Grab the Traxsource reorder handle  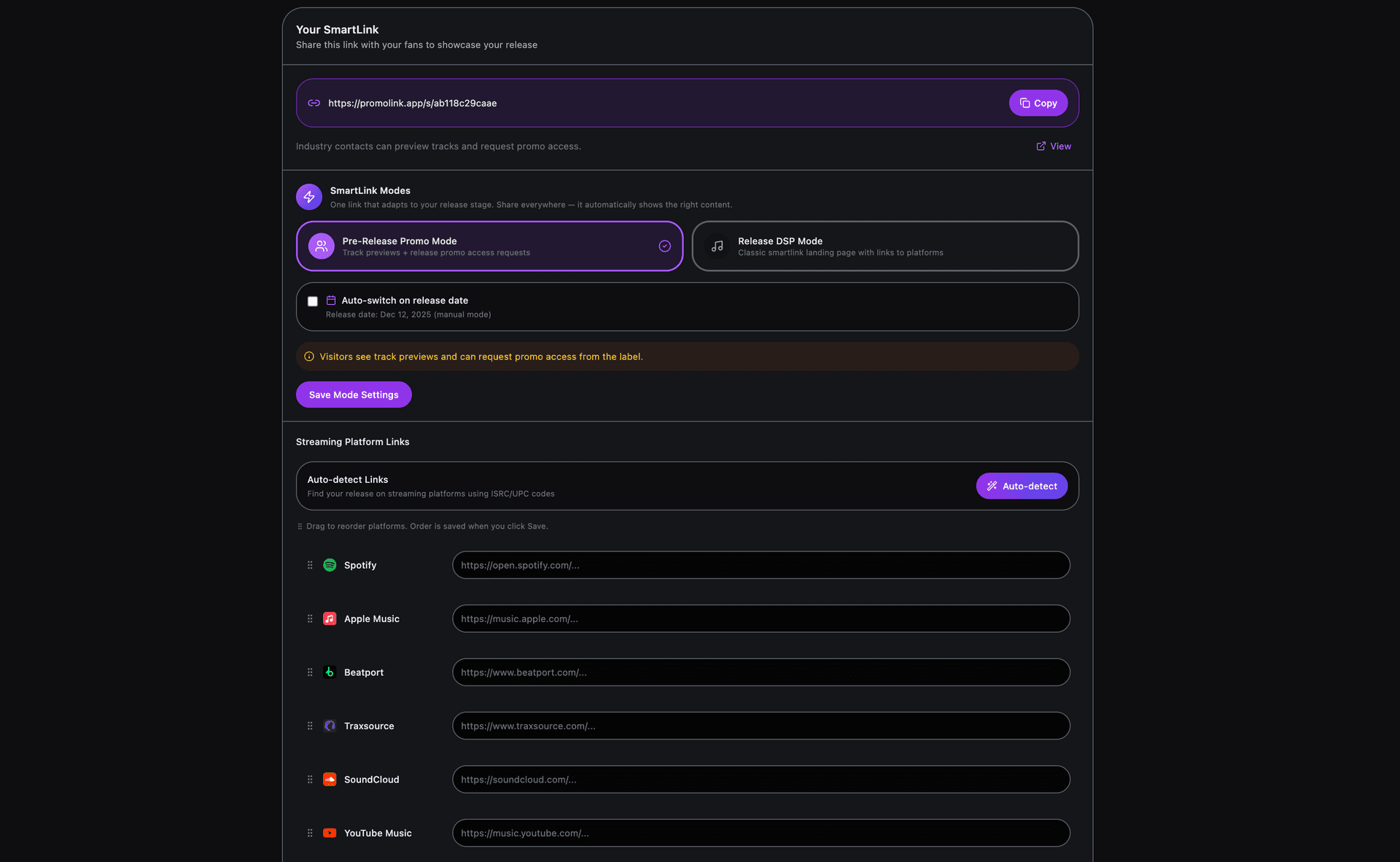coord(310,726)
